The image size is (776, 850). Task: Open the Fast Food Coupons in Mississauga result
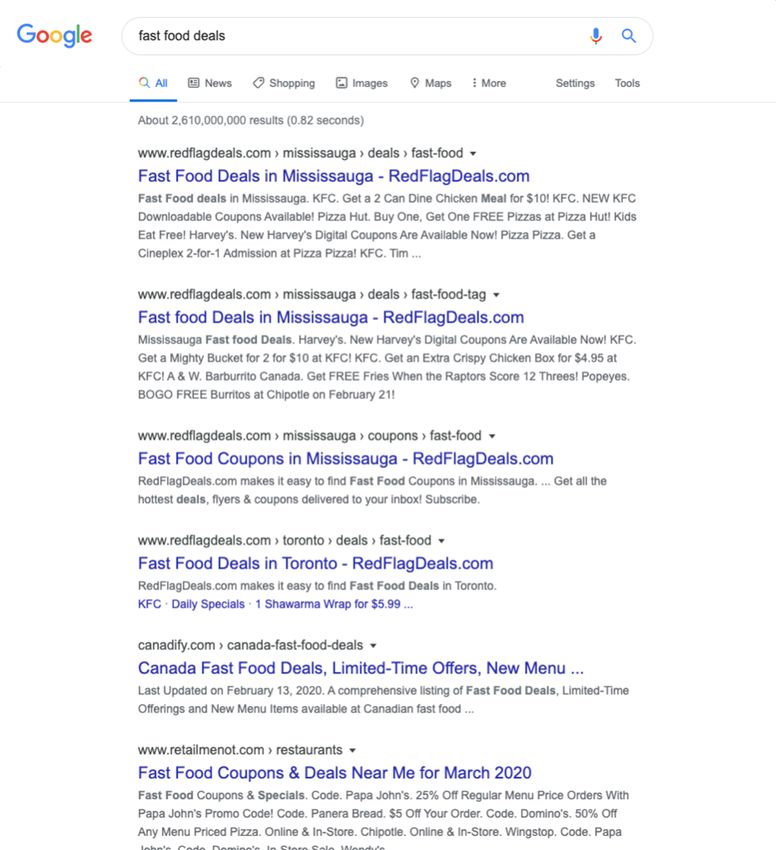pos(345,459)
